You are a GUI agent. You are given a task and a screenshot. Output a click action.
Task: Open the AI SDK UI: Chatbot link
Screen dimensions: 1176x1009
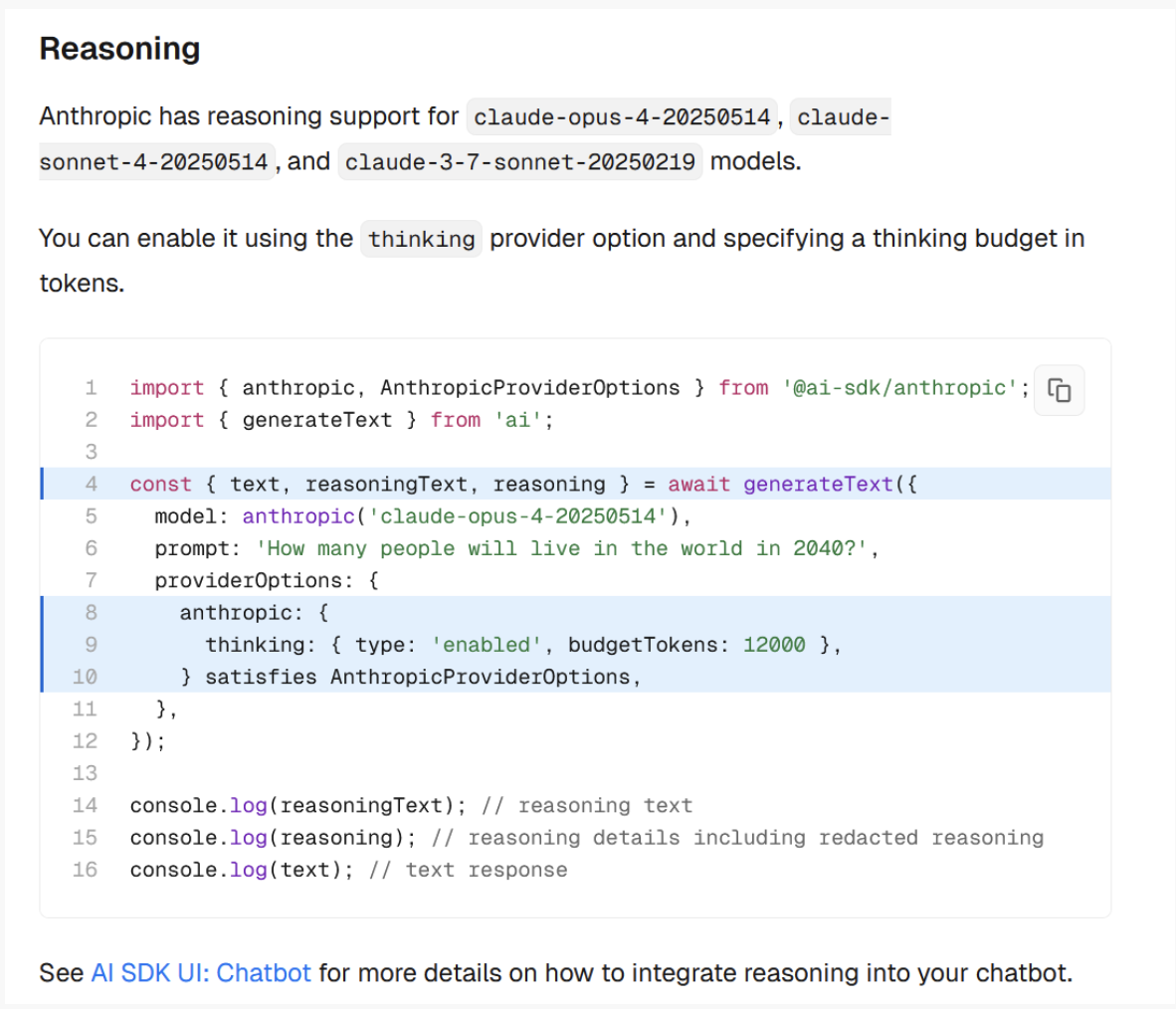pyautogui.click(x=200, y=972)
